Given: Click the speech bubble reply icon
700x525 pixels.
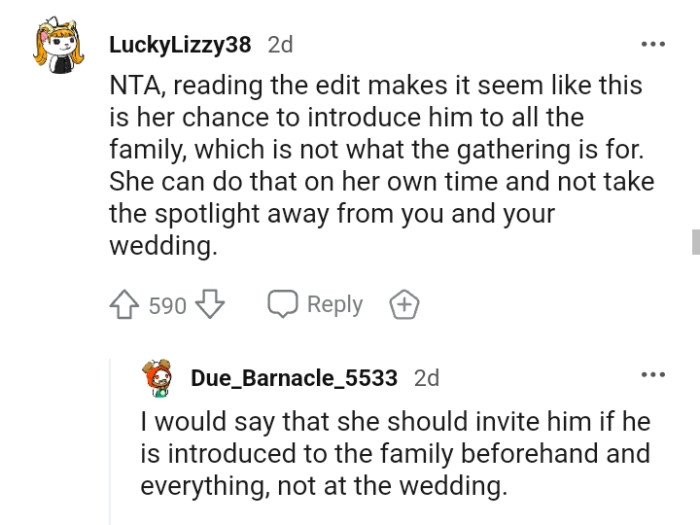Looking at the screenshot, I should coord(283,305).
